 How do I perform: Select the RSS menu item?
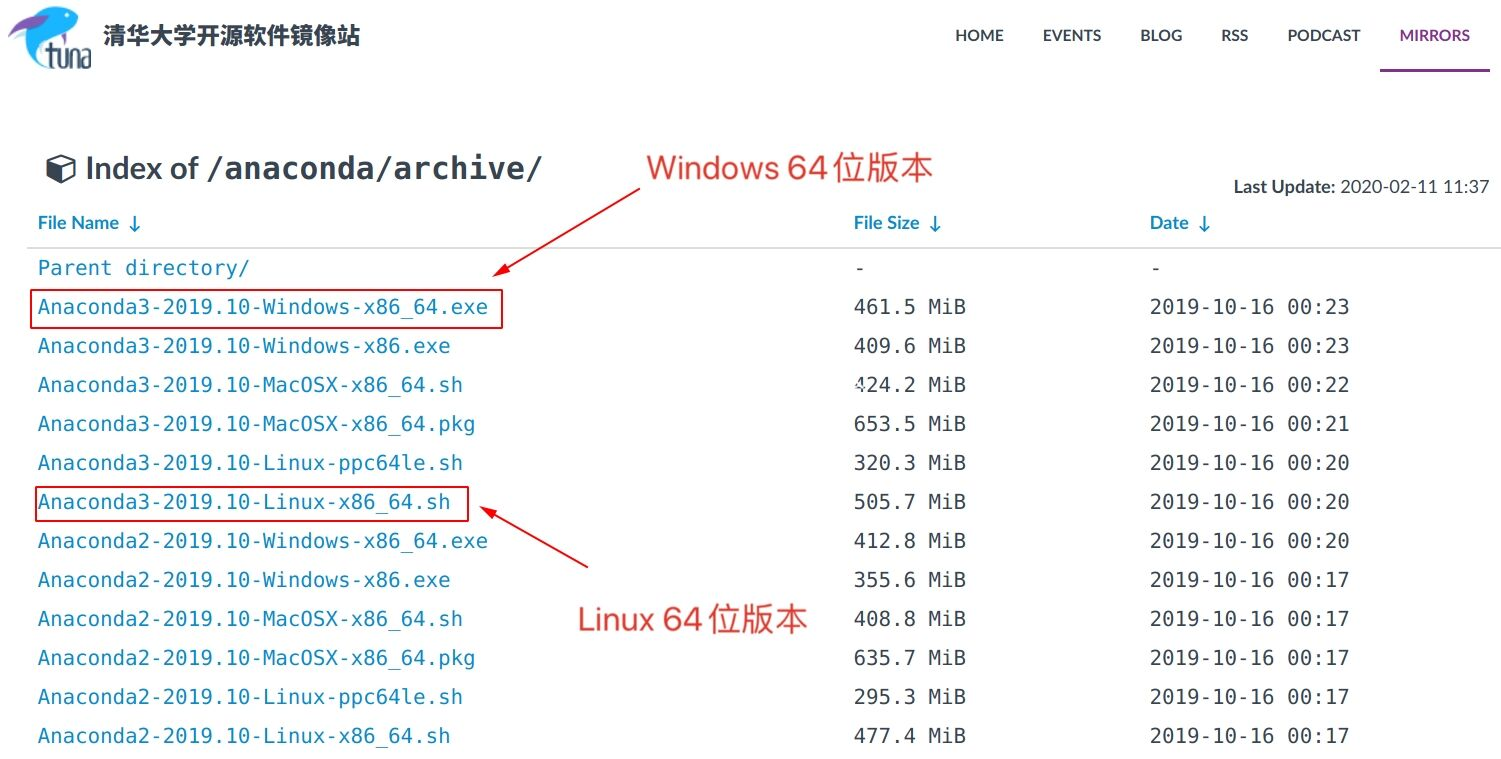click(x=1233, y=35)
